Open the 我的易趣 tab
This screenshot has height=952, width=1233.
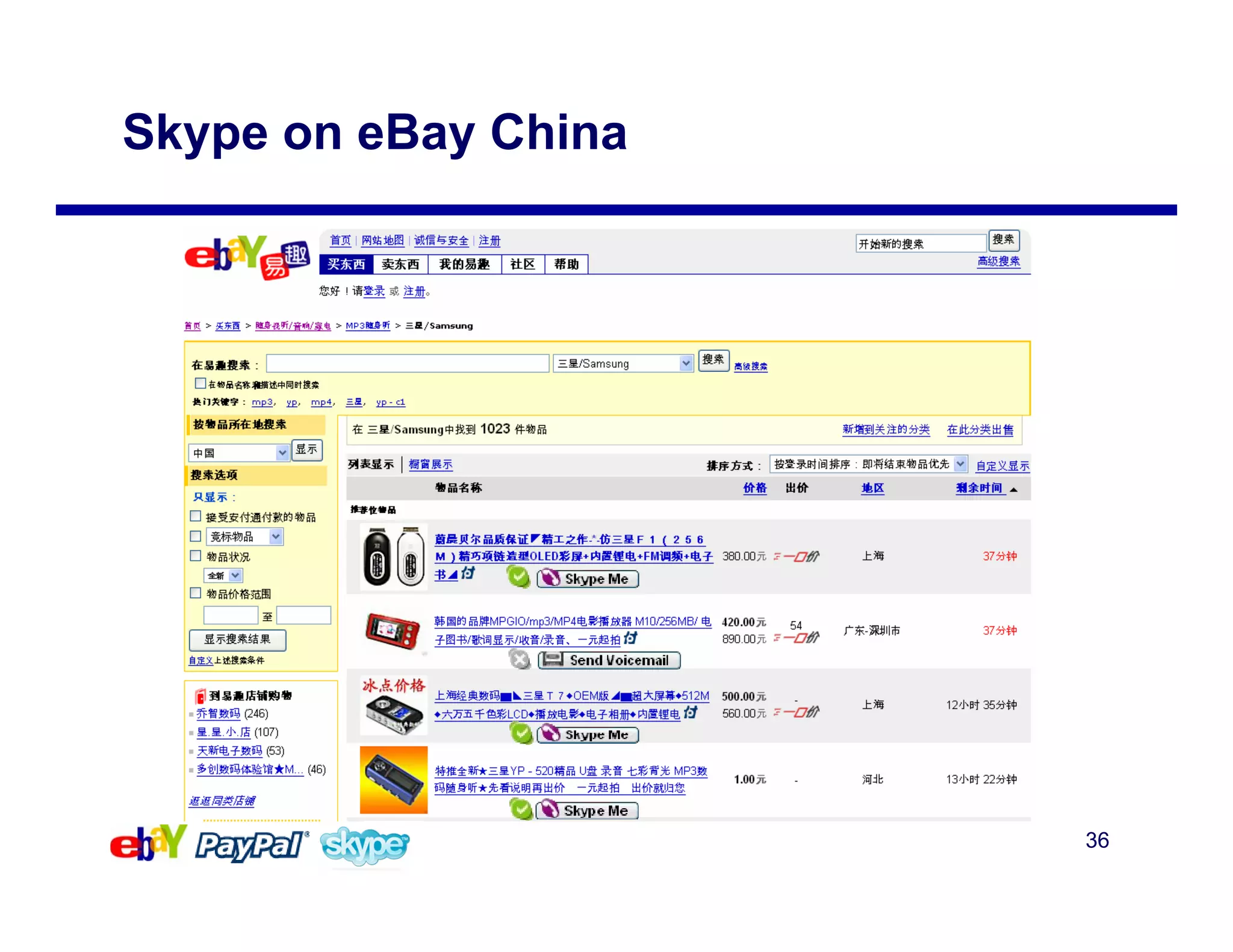click(464, 264)
